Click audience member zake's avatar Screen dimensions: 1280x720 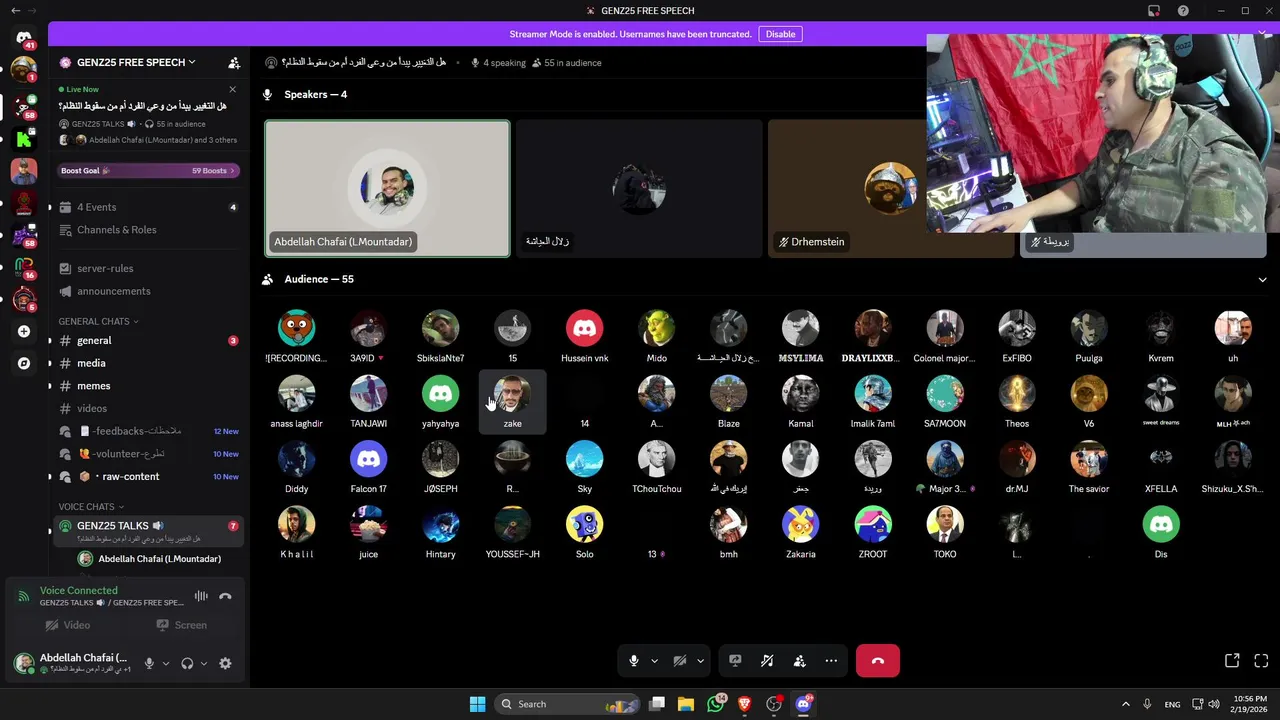click(x=513, y=394)
